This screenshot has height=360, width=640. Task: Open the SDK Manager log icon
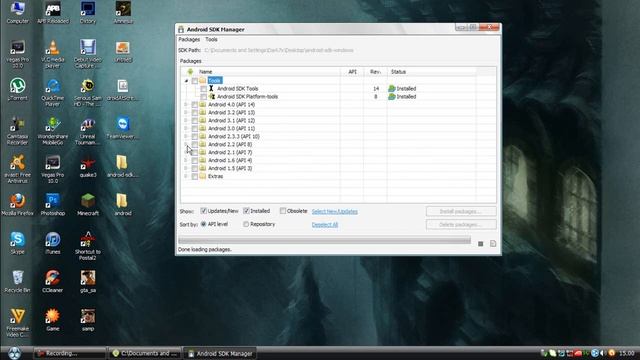coord(493,244)
